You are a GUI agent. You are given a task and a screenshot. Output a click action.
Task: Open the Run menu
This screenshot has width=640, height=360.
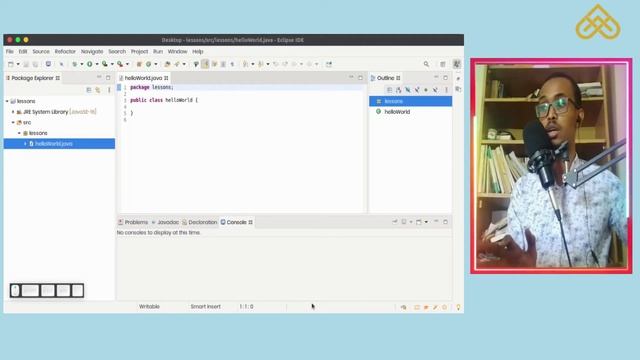pyautogui.click(x=158, y=51)
